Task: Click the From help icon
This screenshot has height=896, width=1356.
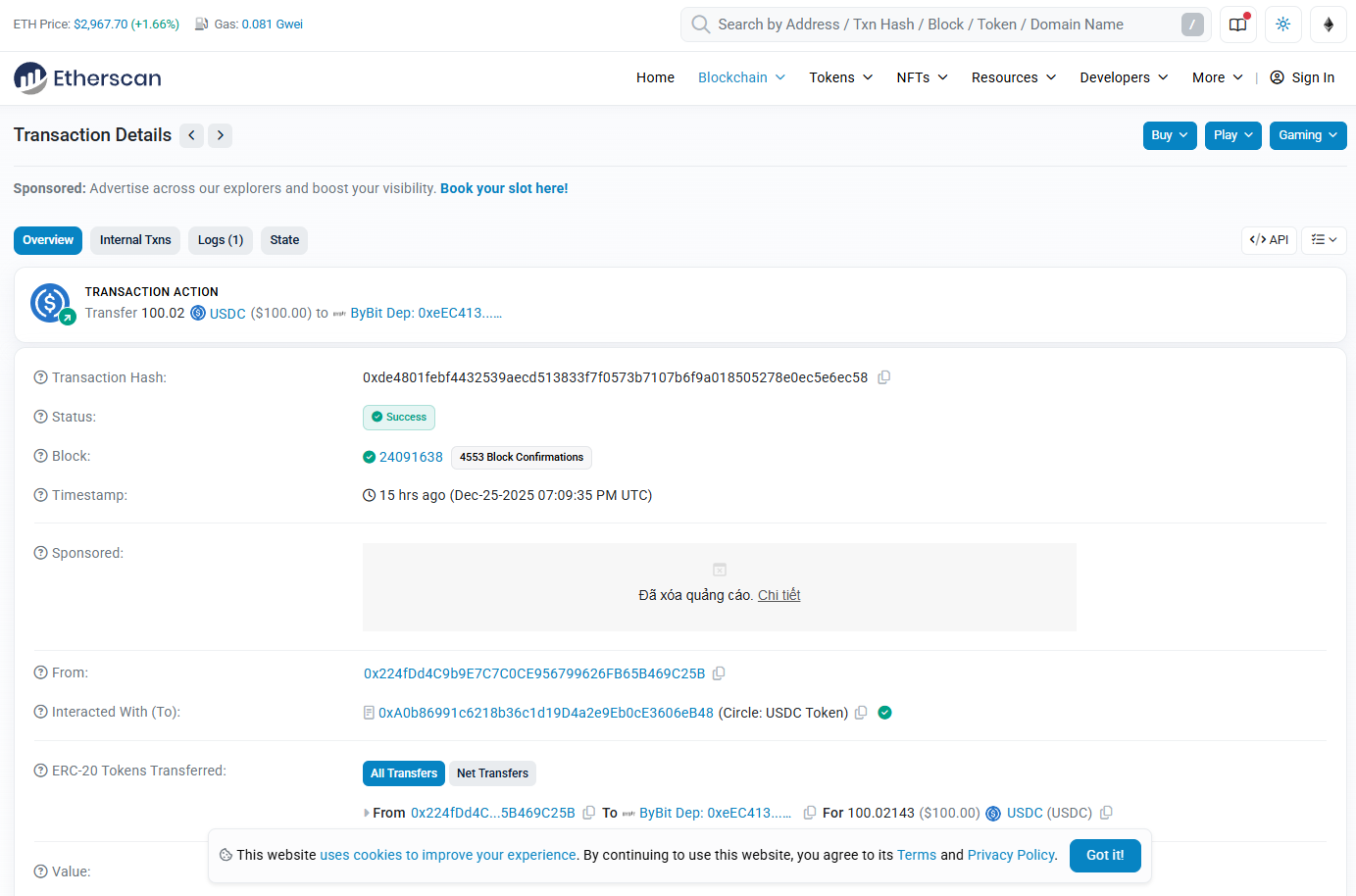Action: pyautogui.click(x=41, y=672)
